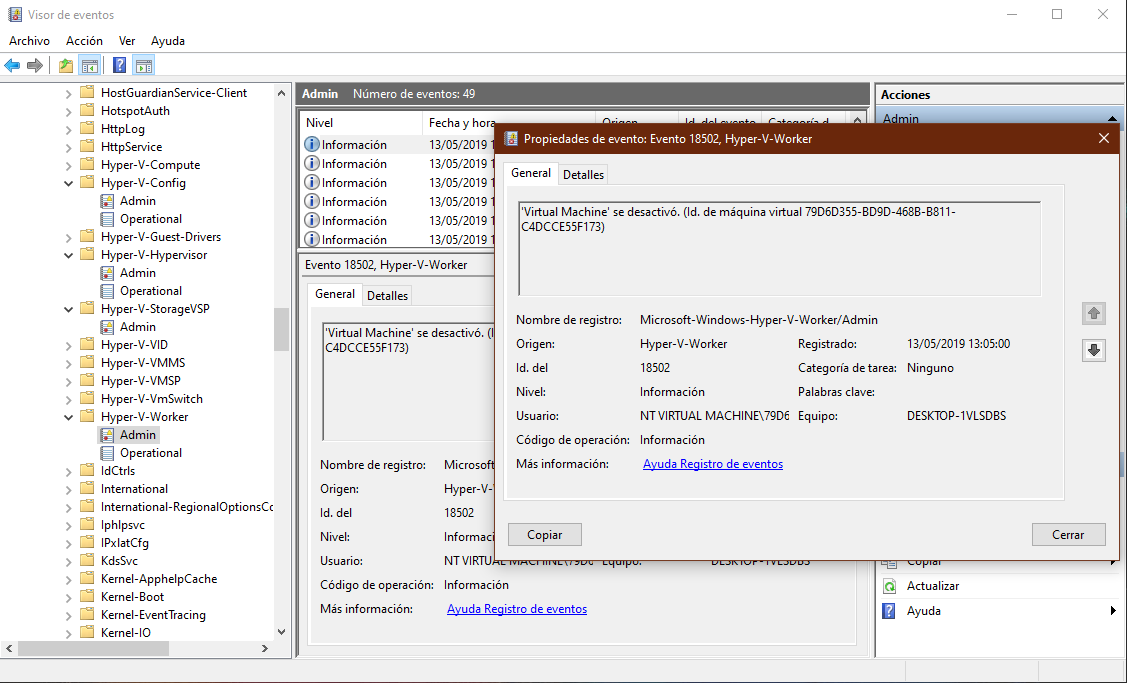Collapse the Hyper-V-Hypervisor tree node
The image size is (1127, 683).
pos(68,255)
